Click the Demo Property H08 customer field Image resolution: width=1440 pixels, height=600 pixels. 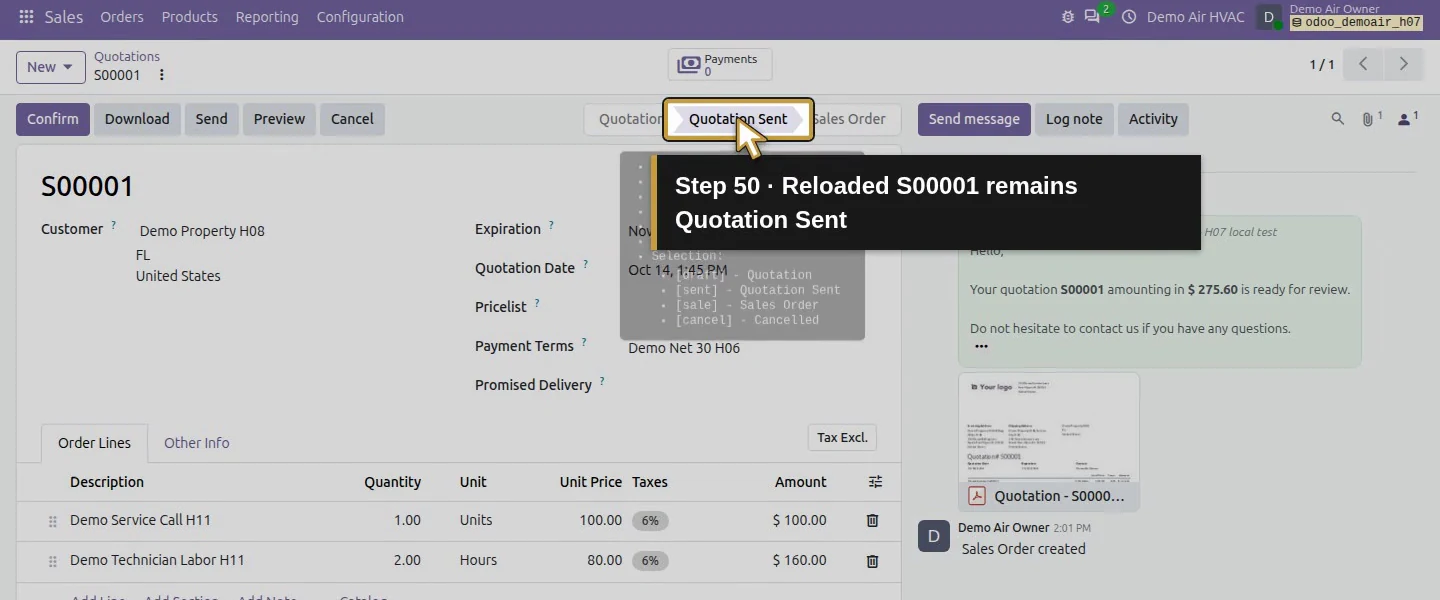coord(202,231)
